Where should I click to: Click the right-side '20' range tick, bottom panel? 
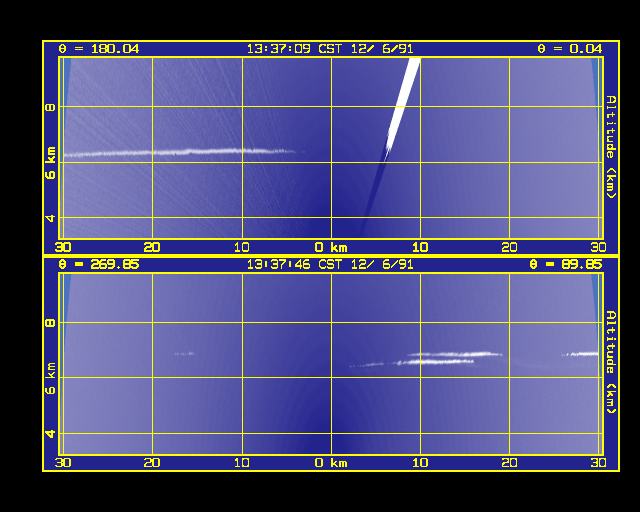509,463
